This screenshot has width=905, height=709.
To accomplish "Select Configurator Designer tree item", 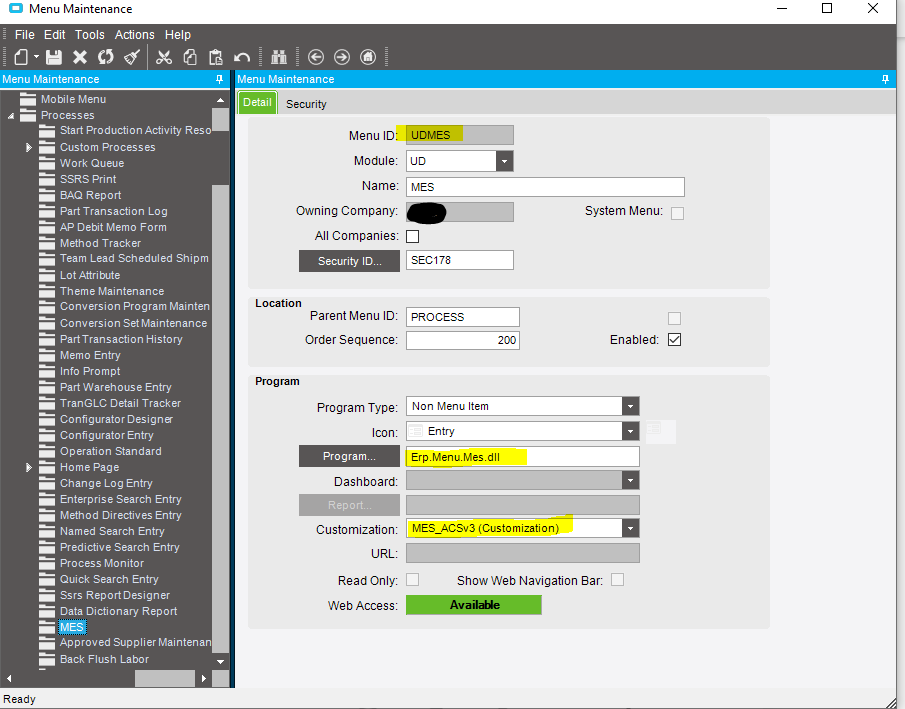I will (116, 420).
